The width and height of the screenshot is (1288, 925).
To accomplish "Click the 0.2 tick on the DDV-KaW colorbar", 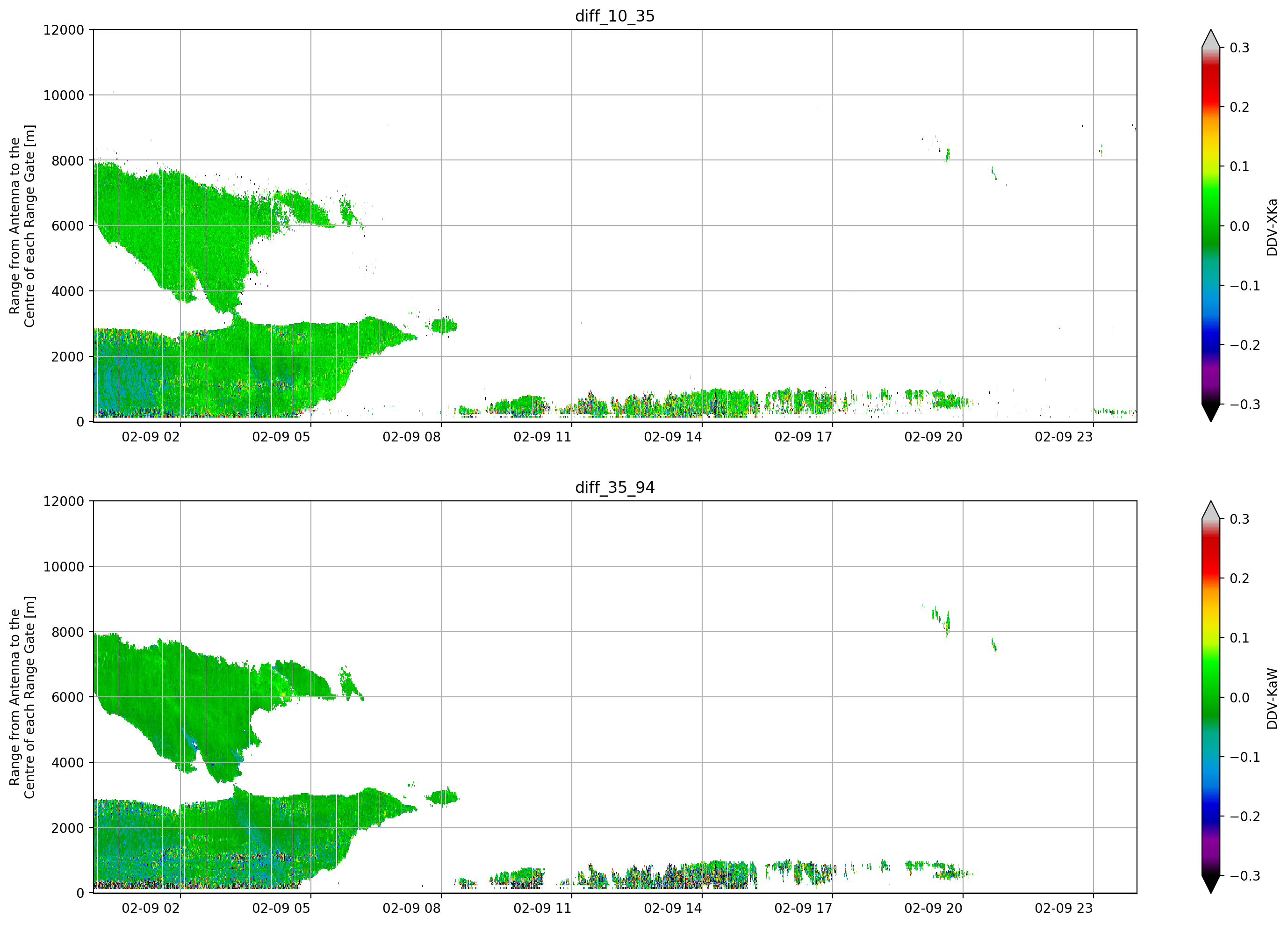I will click(x=1240, y=579).
